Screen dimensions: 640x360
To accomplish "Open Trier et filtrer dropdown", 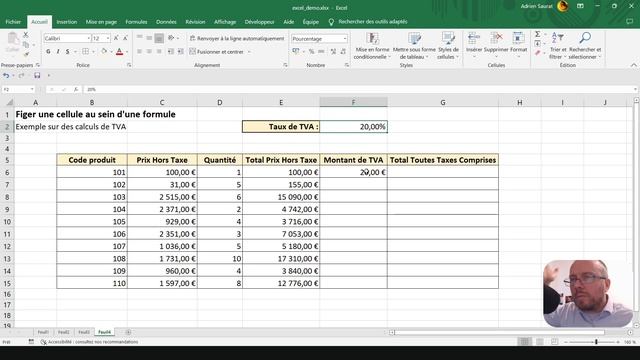I will click(558, 46).
